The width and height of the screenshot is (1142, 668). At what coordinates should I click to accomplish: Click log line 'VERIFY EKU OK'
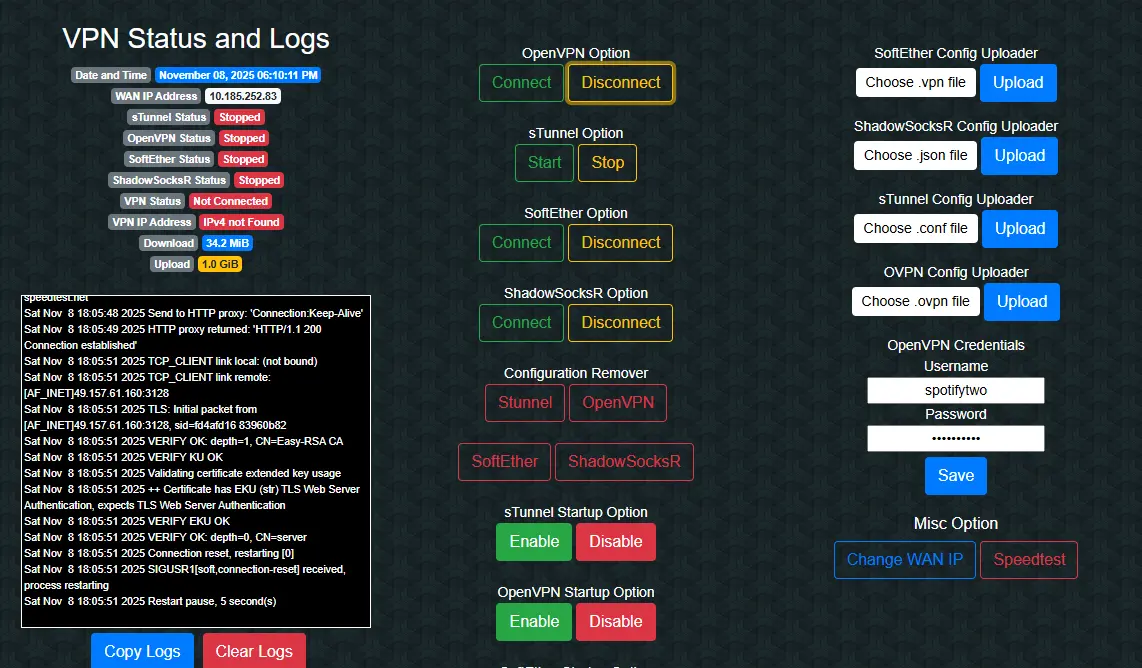[x=127, y=521]
